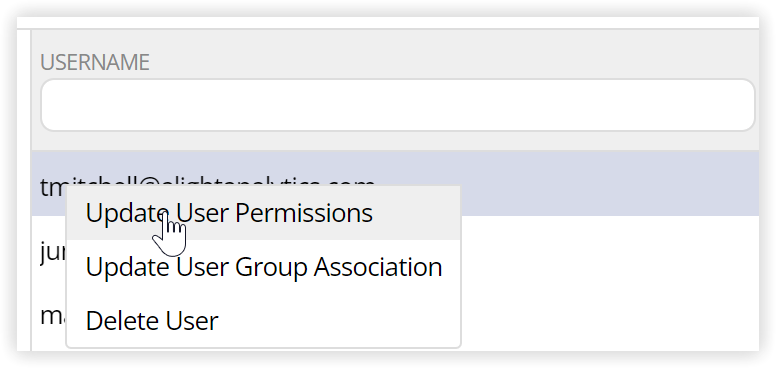Click the USERNAME column header label
The width and height of the screenshot is (776, 368).
coord(95,62)
